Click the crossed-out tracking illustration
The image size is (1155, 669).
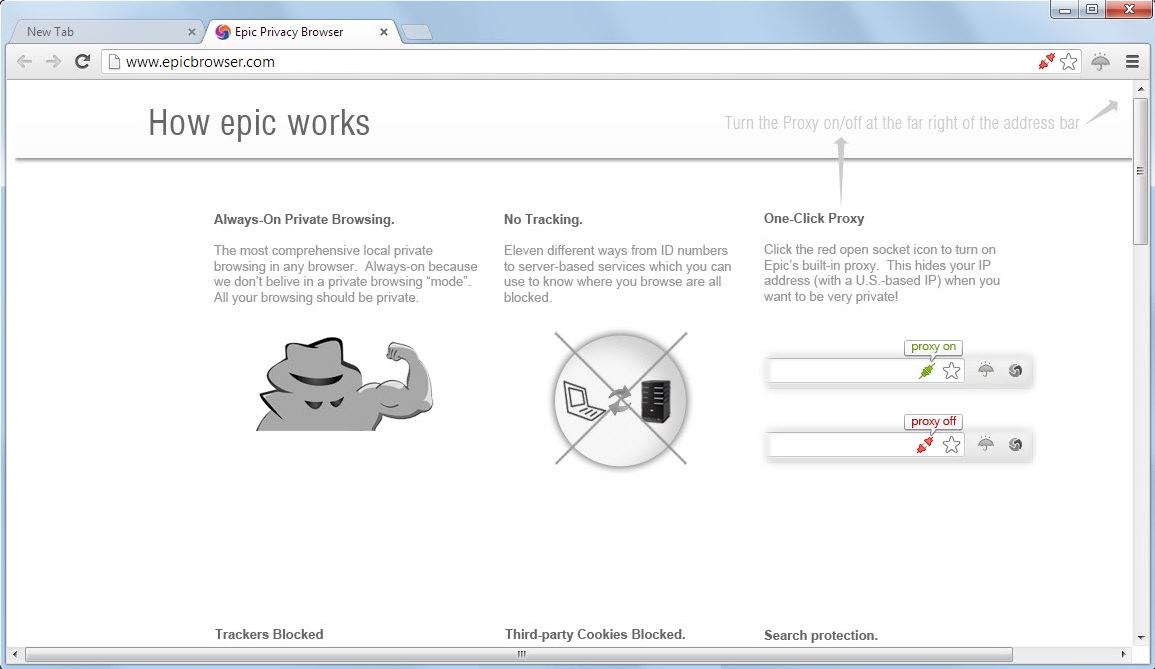click(619, 399)
